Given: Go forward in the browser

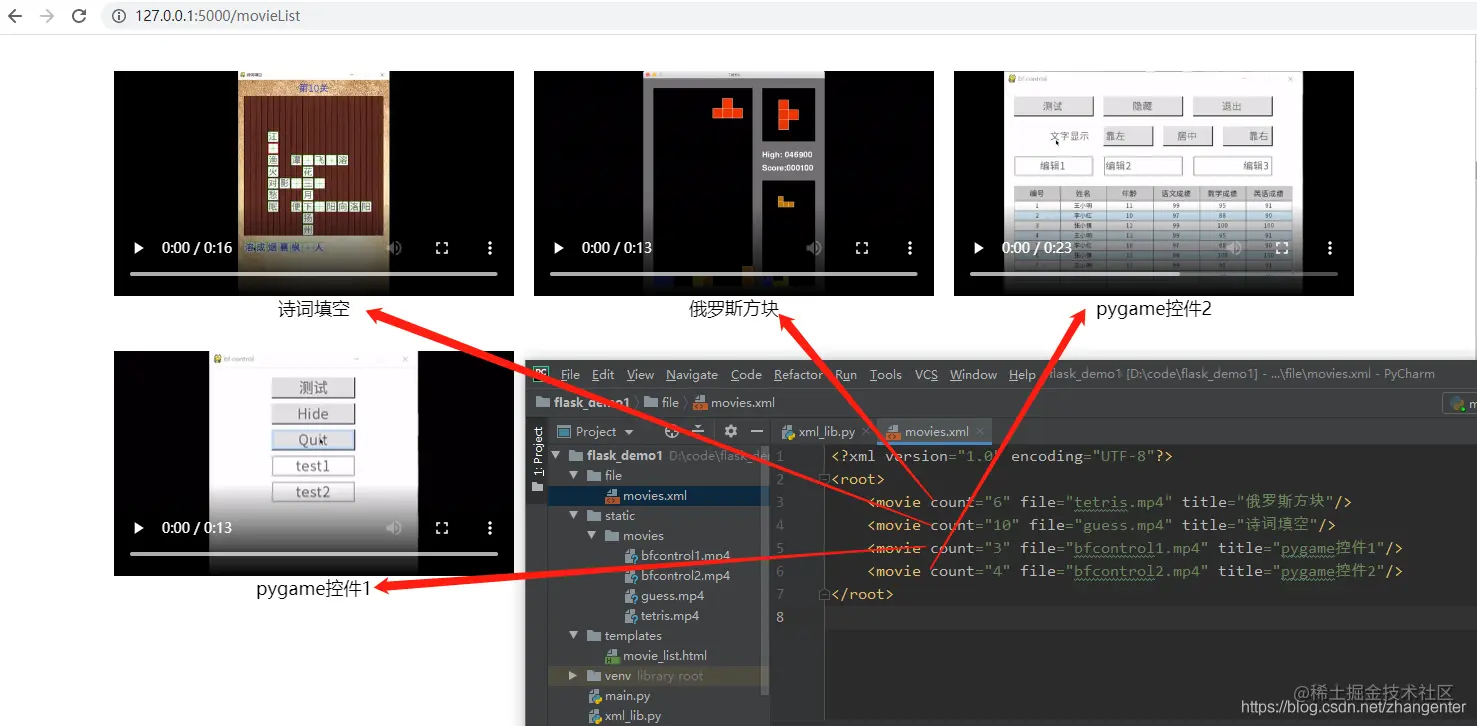Looking at the screenshot, I should click(46, 16).
